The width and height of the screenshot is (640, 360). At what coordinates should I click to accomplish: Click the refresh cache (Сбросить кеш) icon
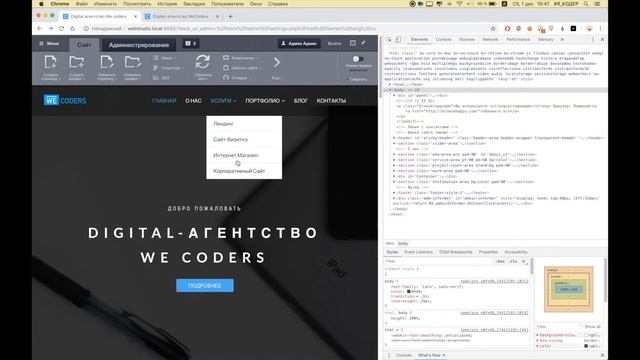coord(202,62)
